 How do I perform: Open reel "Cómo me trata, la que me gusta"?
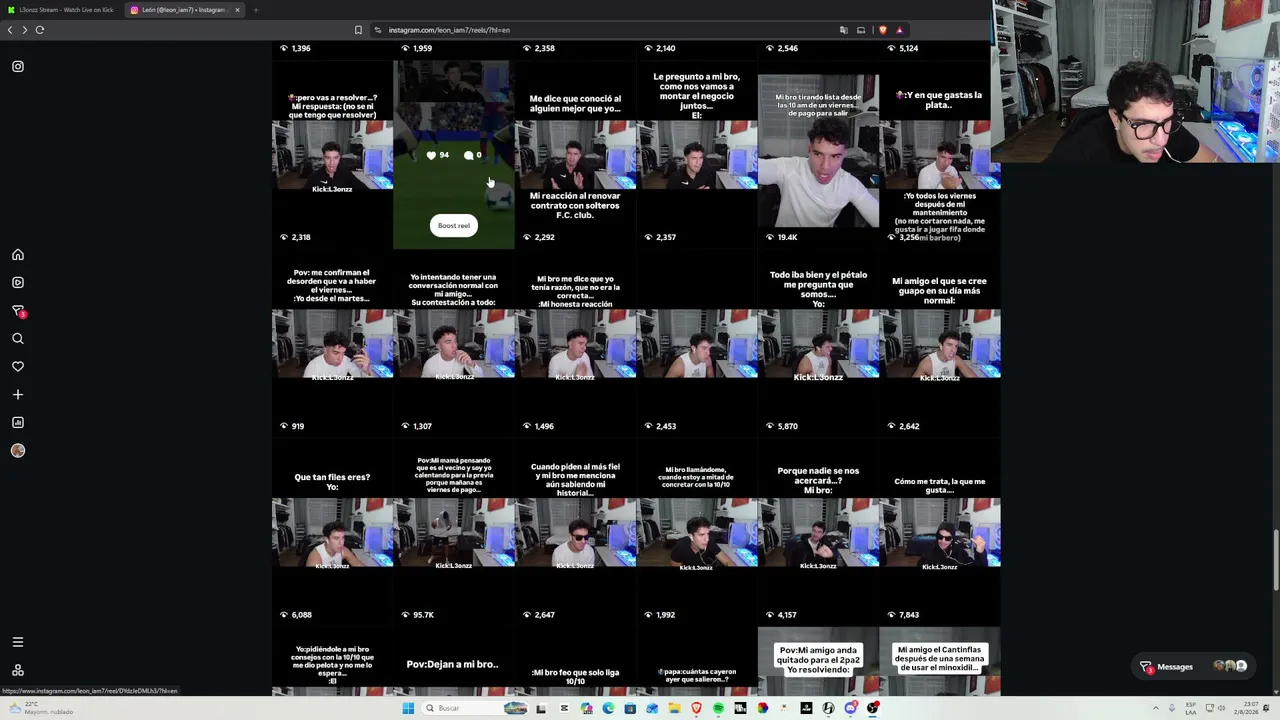click(940, 531)
